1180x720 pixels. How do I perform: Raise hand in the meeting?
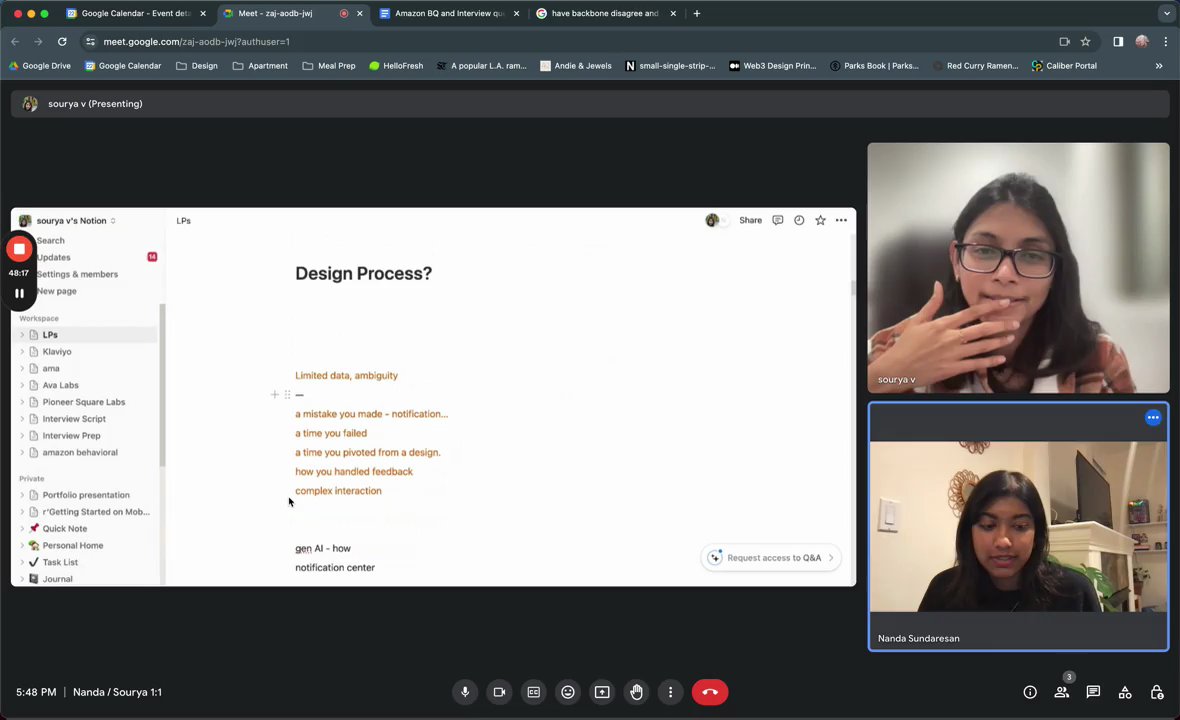tap(637, 692)
